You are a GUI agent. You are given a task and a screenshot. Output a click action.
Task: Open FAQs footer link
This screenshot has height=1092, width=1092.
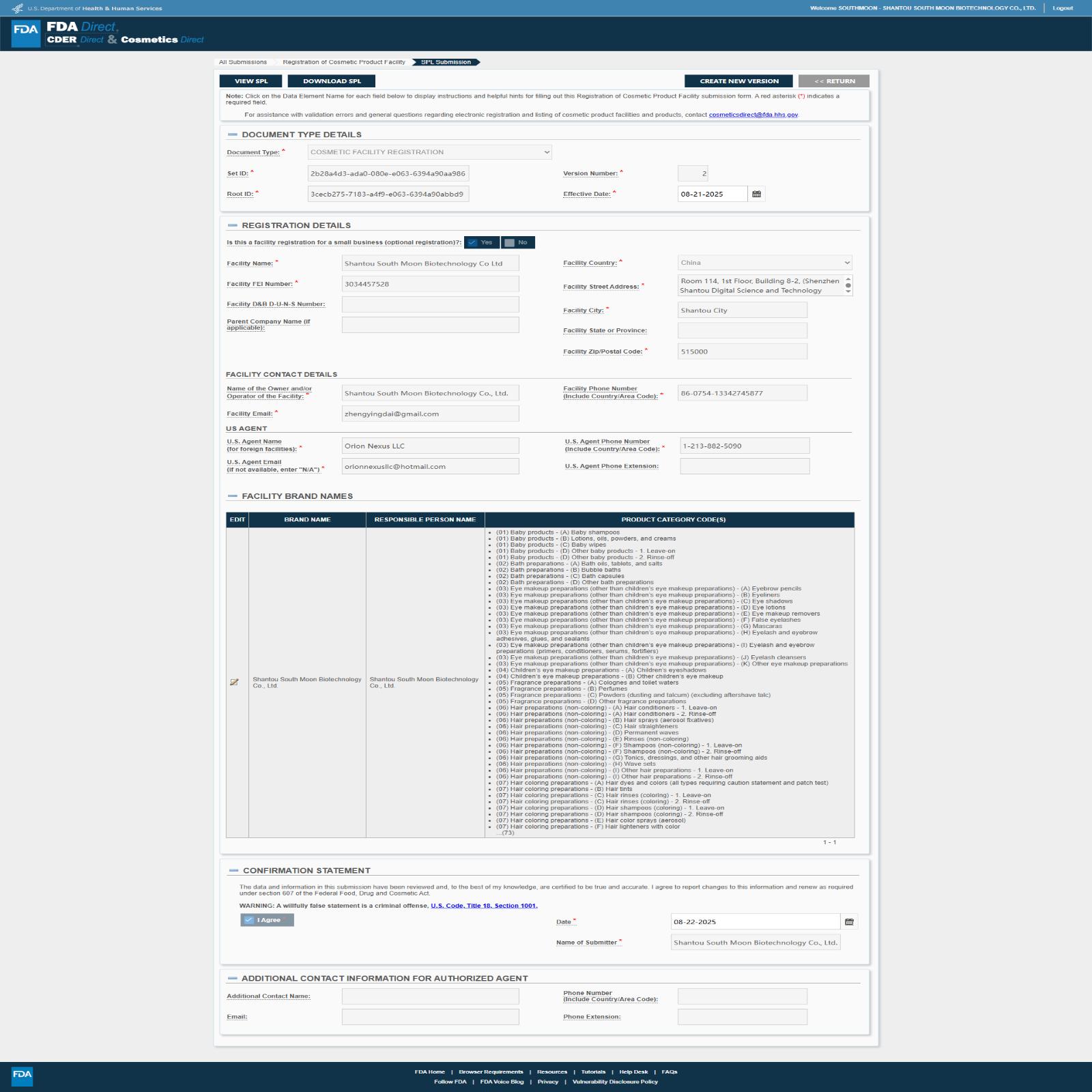670,1072
